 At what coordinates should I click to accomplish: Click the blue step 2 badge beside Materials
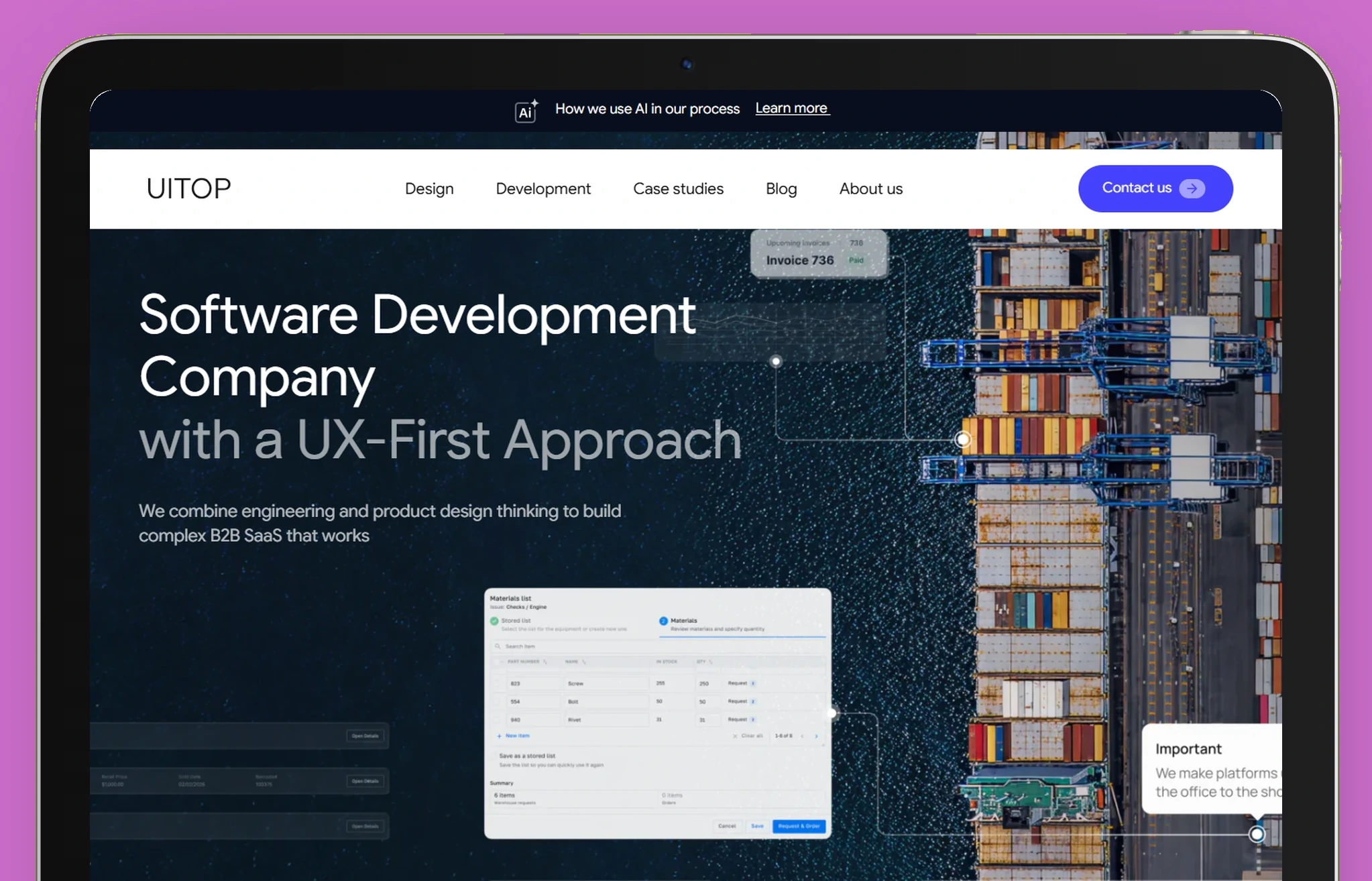[663, 621]
